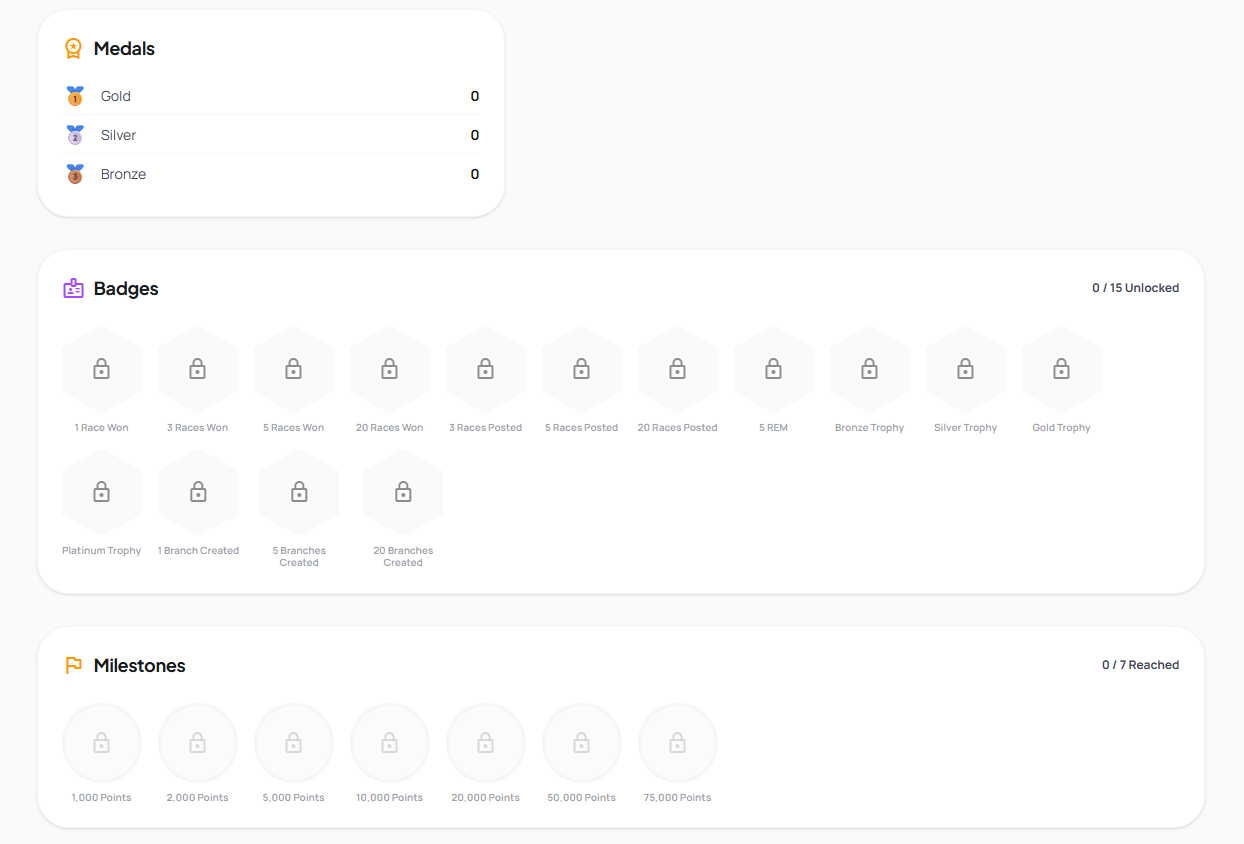
Task: Click the 'Platinum Trophy' label
Action: click(102, 551)
